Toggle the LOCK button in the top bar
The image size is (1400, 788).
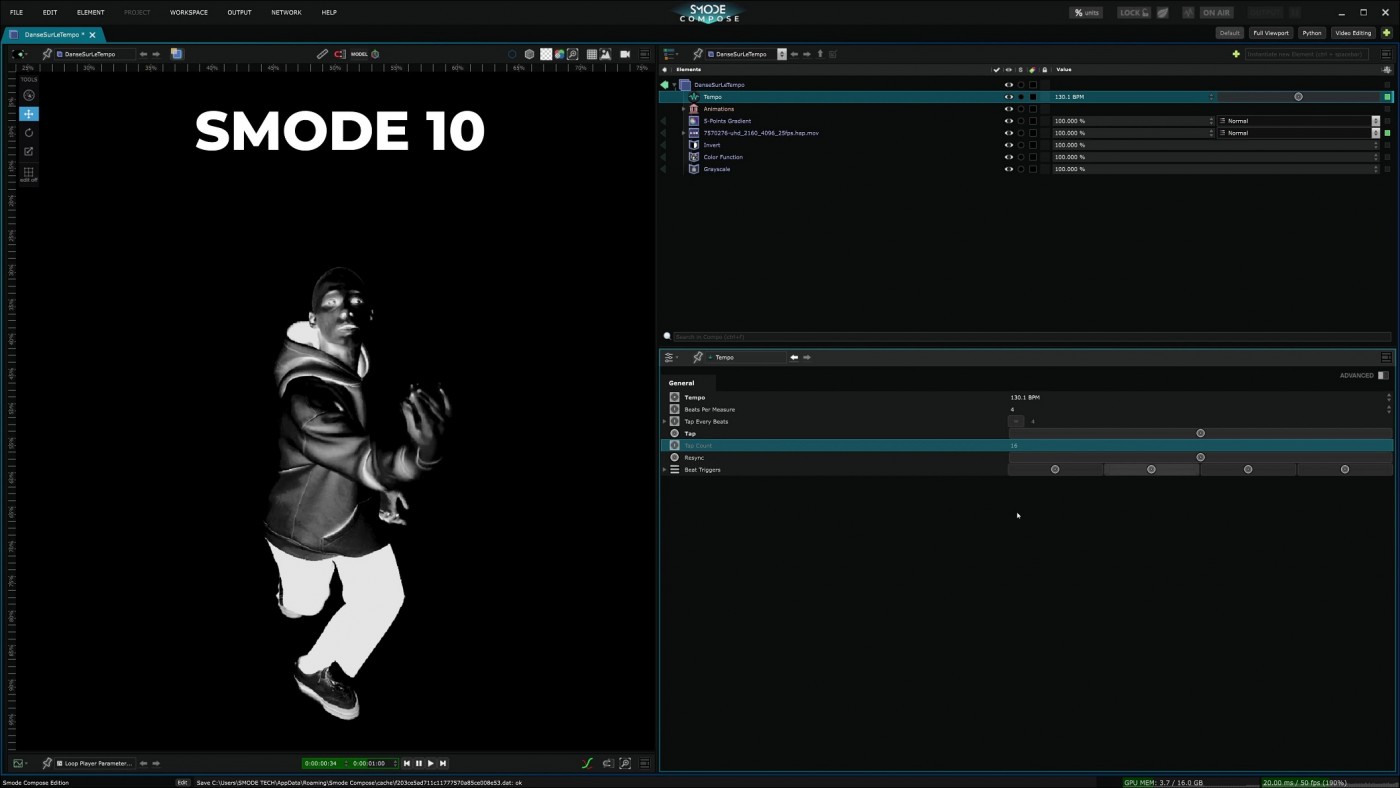pos(1134,13)
